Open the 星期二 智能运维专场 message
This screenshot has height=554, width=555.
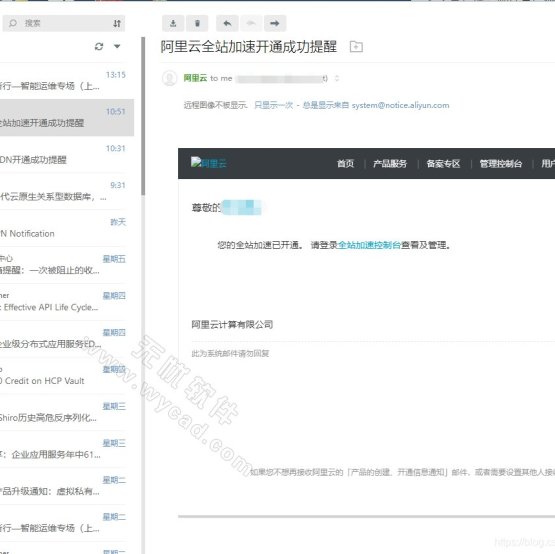click(67, 523)
